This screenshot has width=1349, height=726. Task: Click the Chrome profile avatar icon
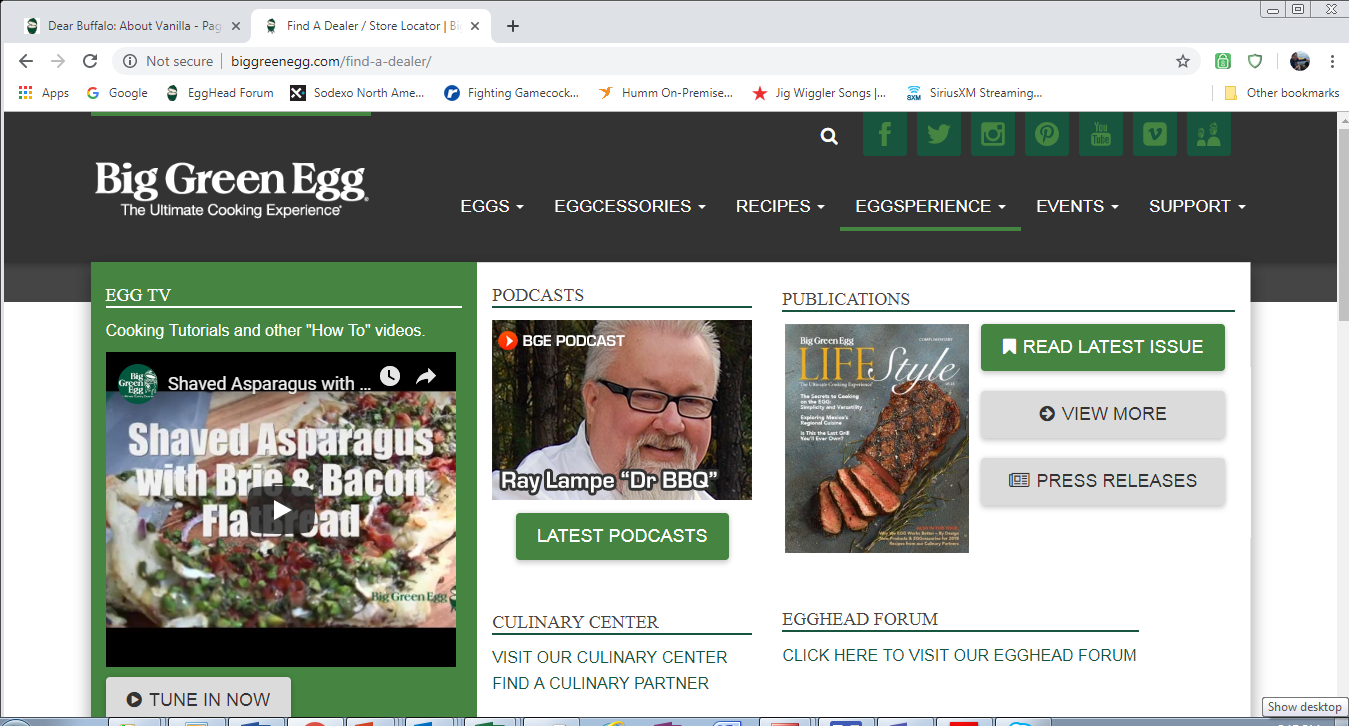[1300, 61]
